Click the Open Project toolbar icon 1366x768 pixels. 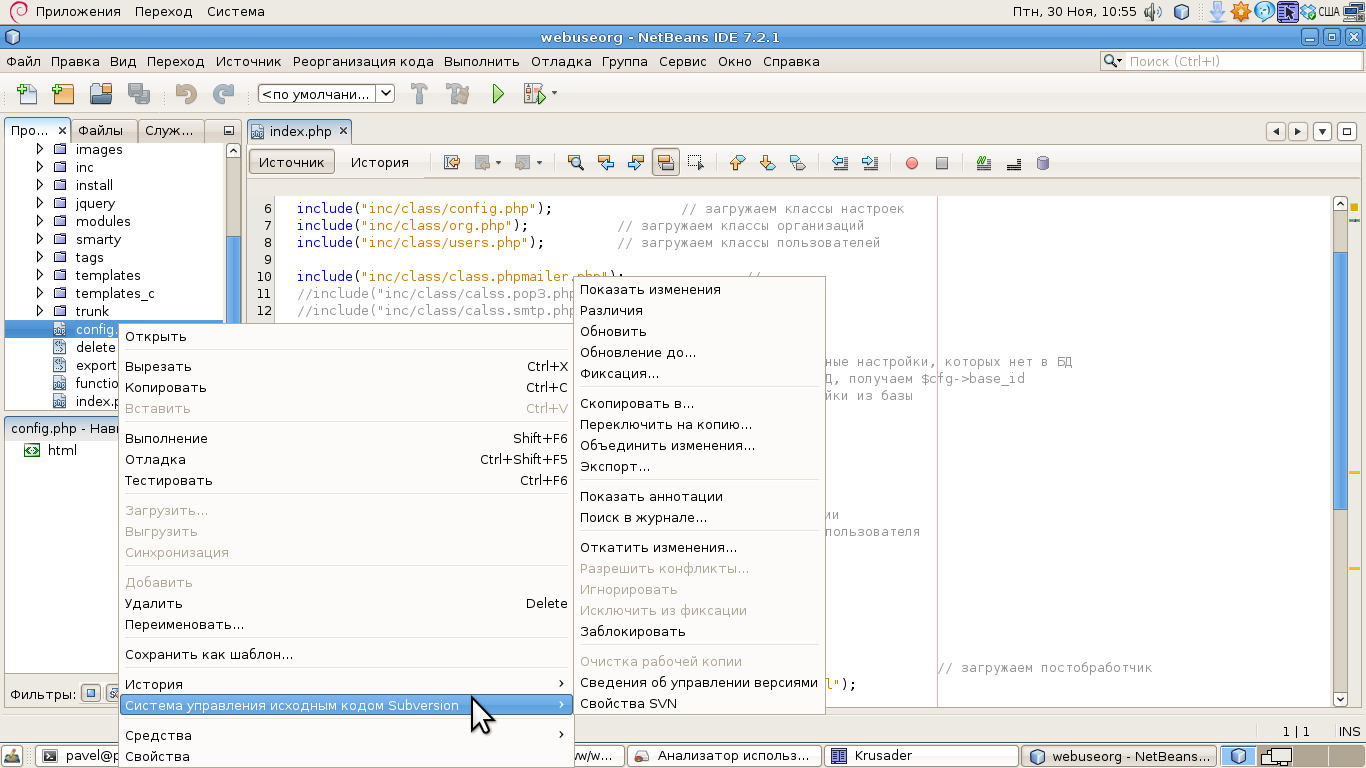[101, 94]
